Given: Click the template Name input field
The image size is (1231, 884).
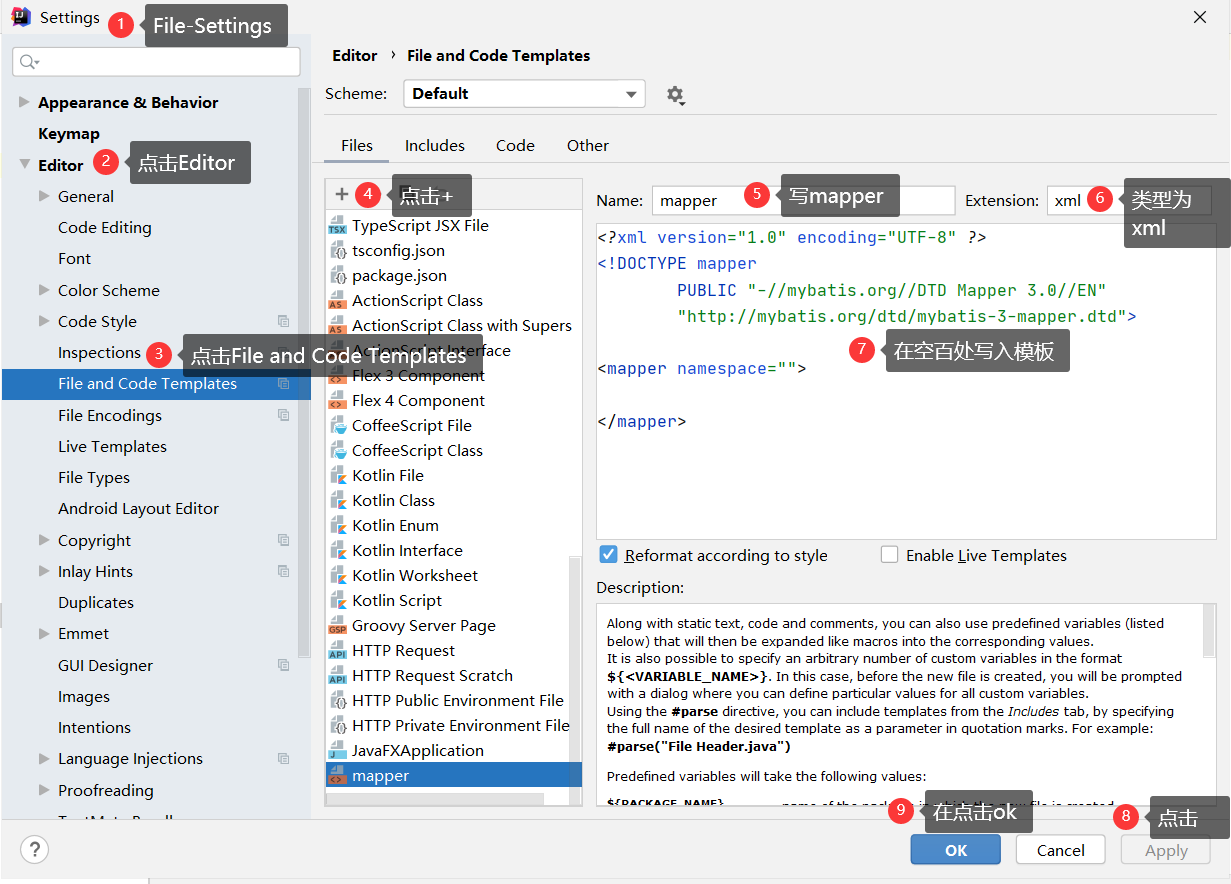Looking at the screenshot, I should click(x=804, y=200).
